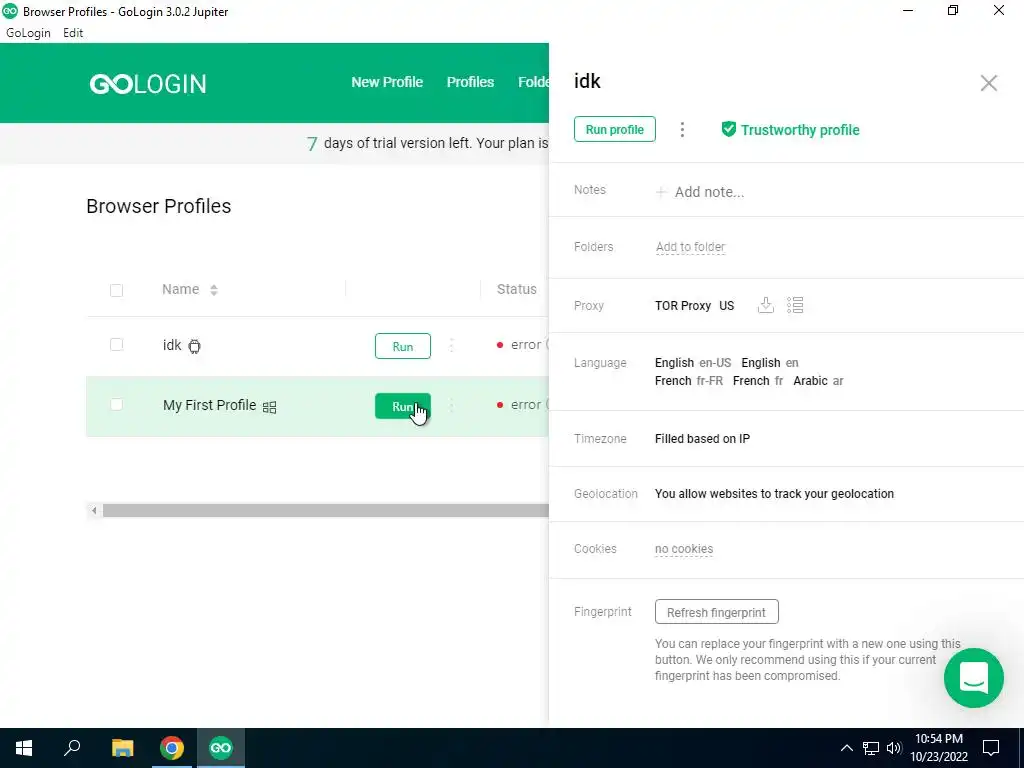1024x768 pixels.
Task: Open the saved proxy list icon
Action: (x=795, y=305)
